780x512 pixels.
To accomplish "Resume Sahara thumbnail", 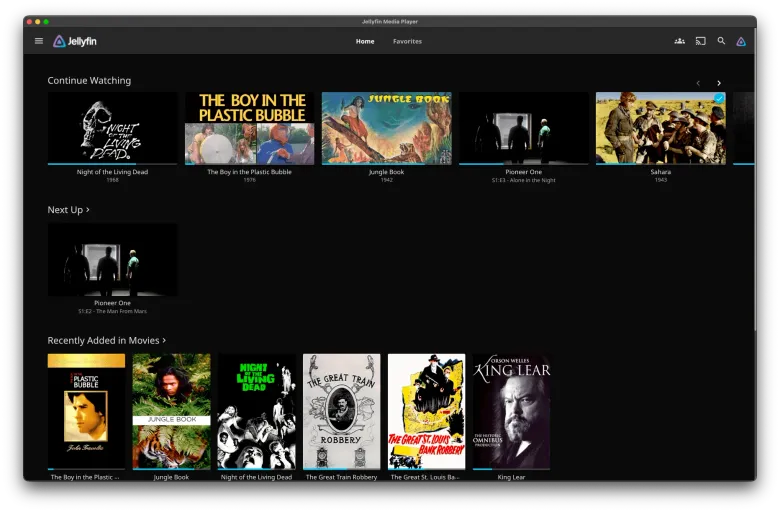I will pos(661,128).
